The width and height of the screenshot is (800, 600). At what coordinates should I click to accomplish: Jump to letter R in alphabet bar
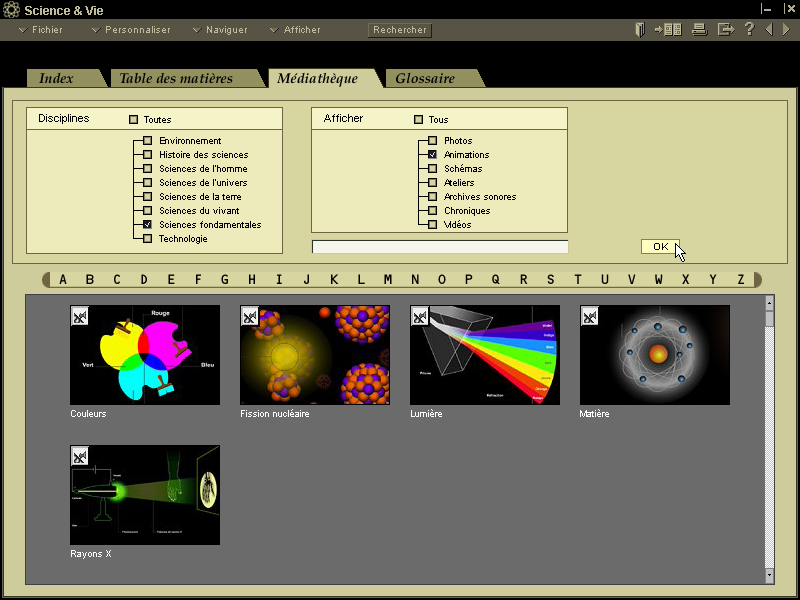(x=523, y=280)
